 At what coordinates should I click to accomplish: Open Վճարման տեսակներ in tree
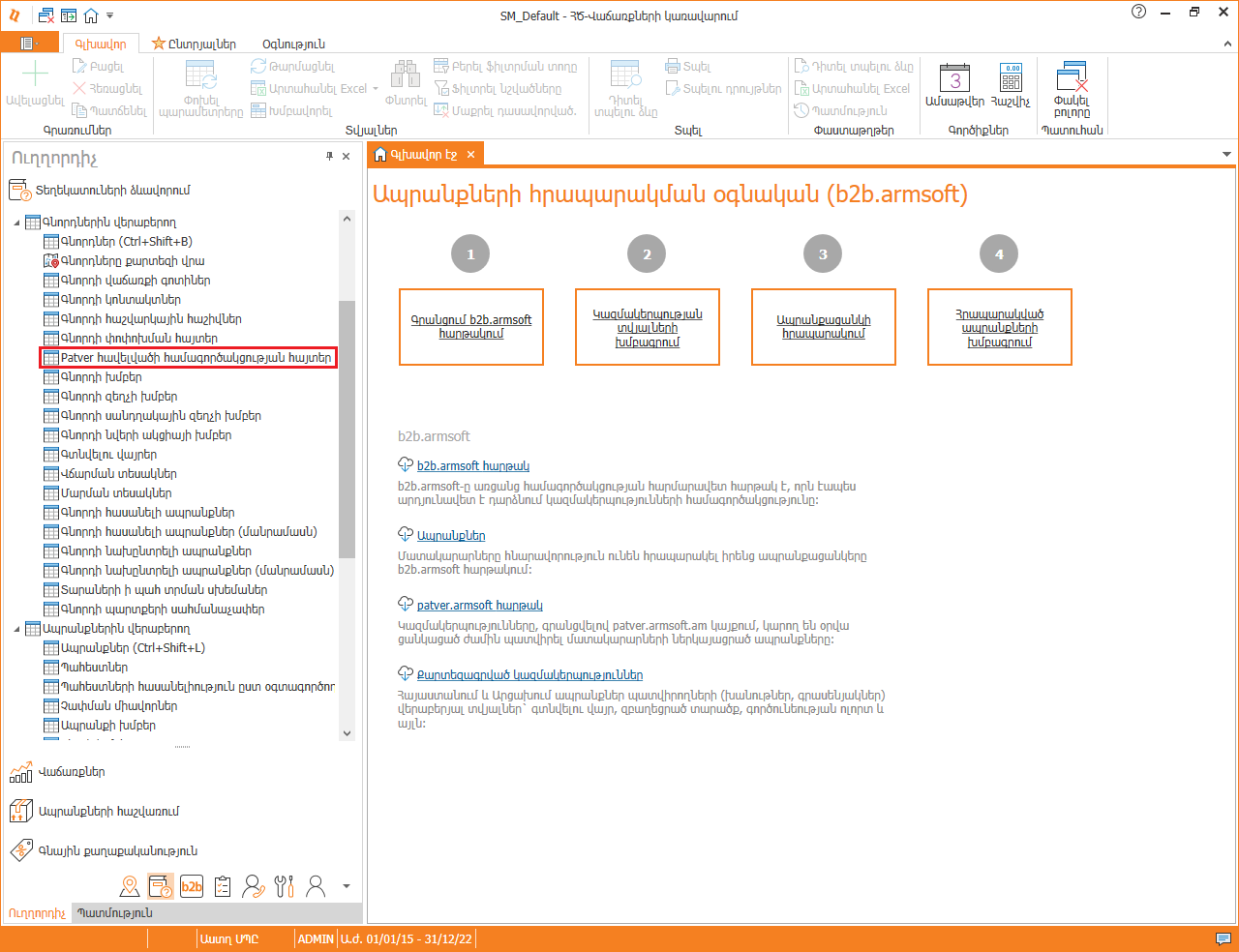tap(110, 474)
